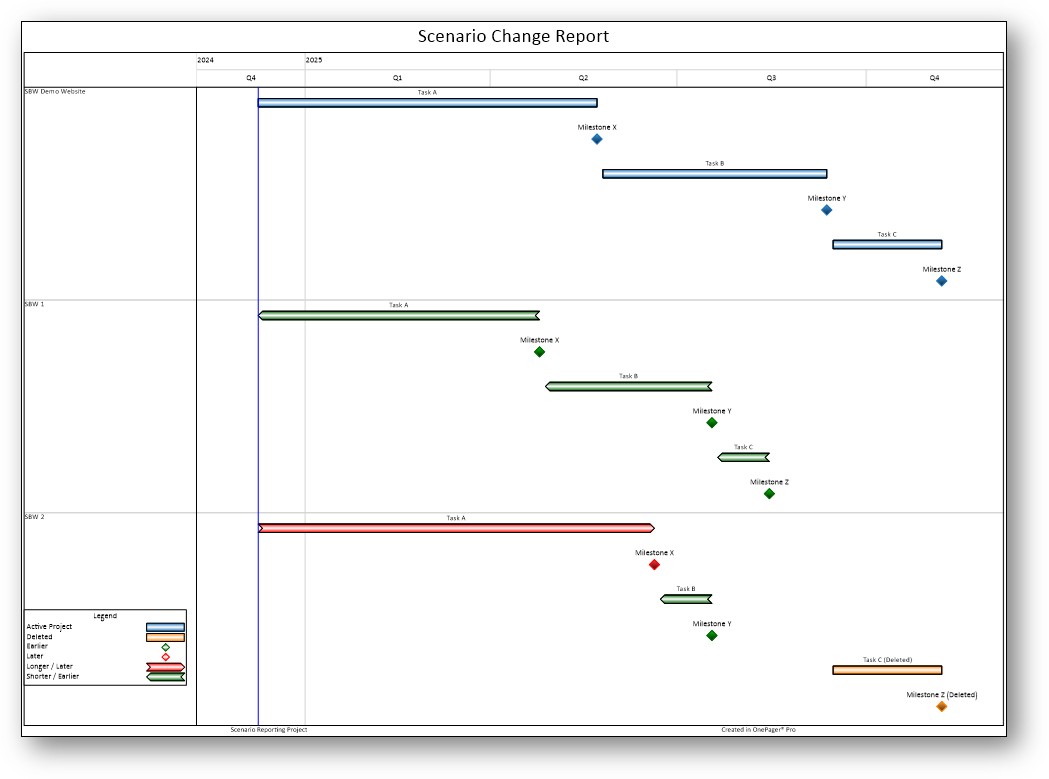Click the Created in OnePager Pro footer

tap(759, 730)
